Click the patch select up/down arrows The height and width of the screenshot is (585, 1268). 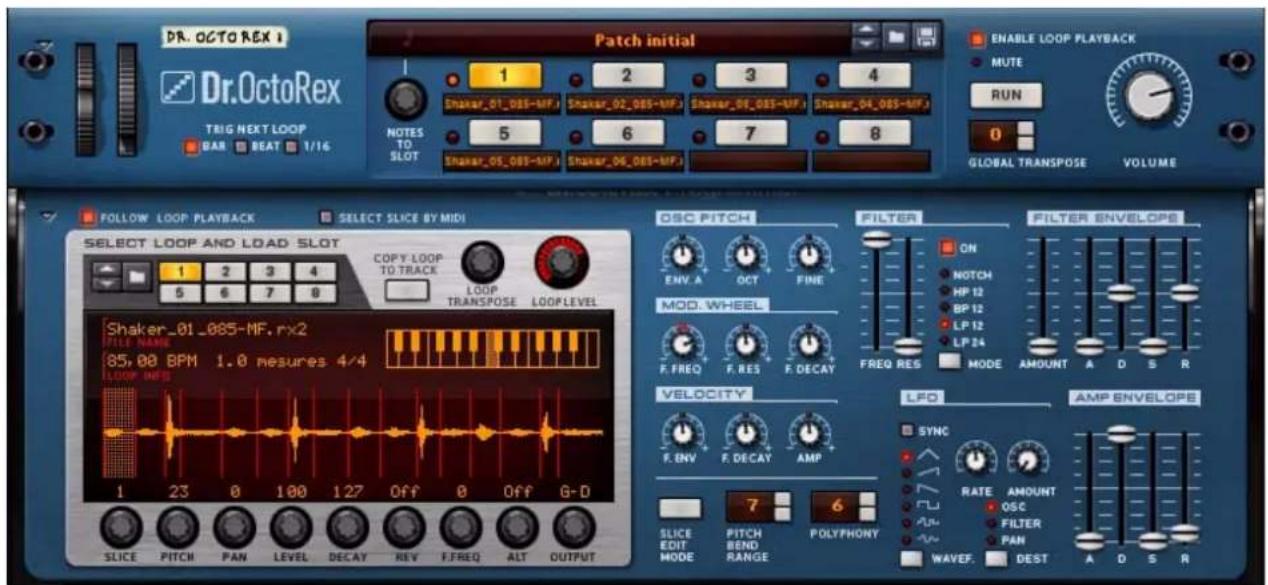(864, 38)
